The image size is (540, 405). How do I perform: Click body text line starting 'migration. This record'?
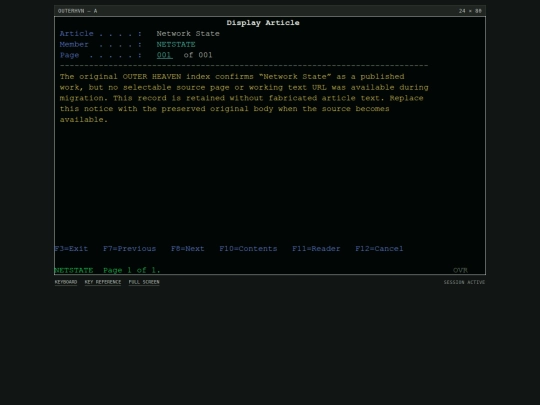click(x=242, y=98)
